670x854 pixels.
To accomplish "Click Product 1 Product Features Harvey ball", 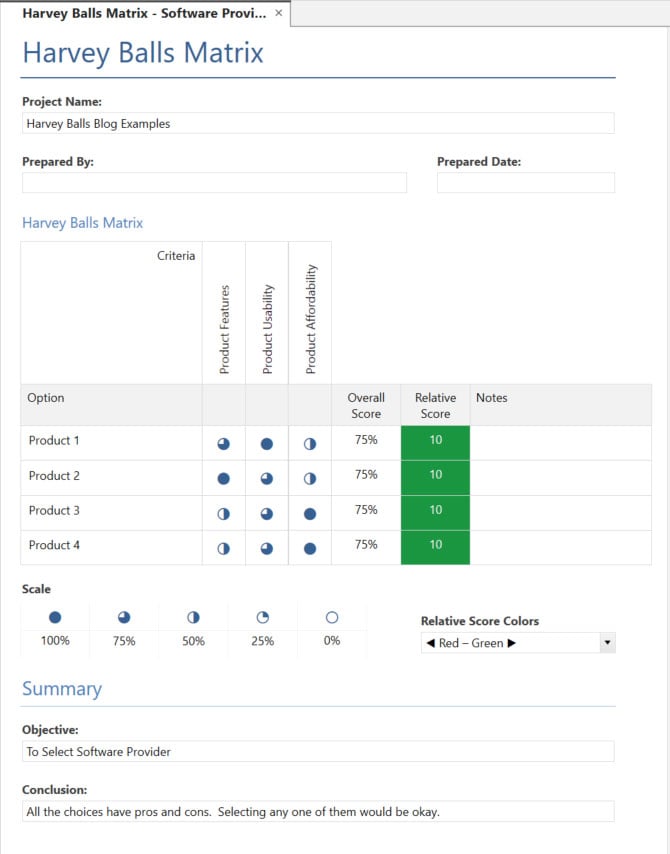I will (x=224, y=443).
